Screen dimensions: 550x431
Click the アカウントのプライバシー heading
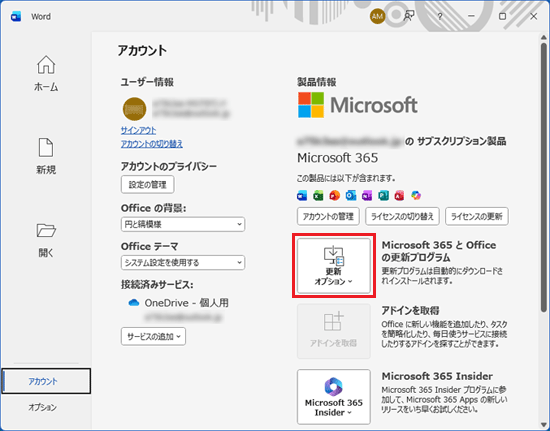pos(169,167)
